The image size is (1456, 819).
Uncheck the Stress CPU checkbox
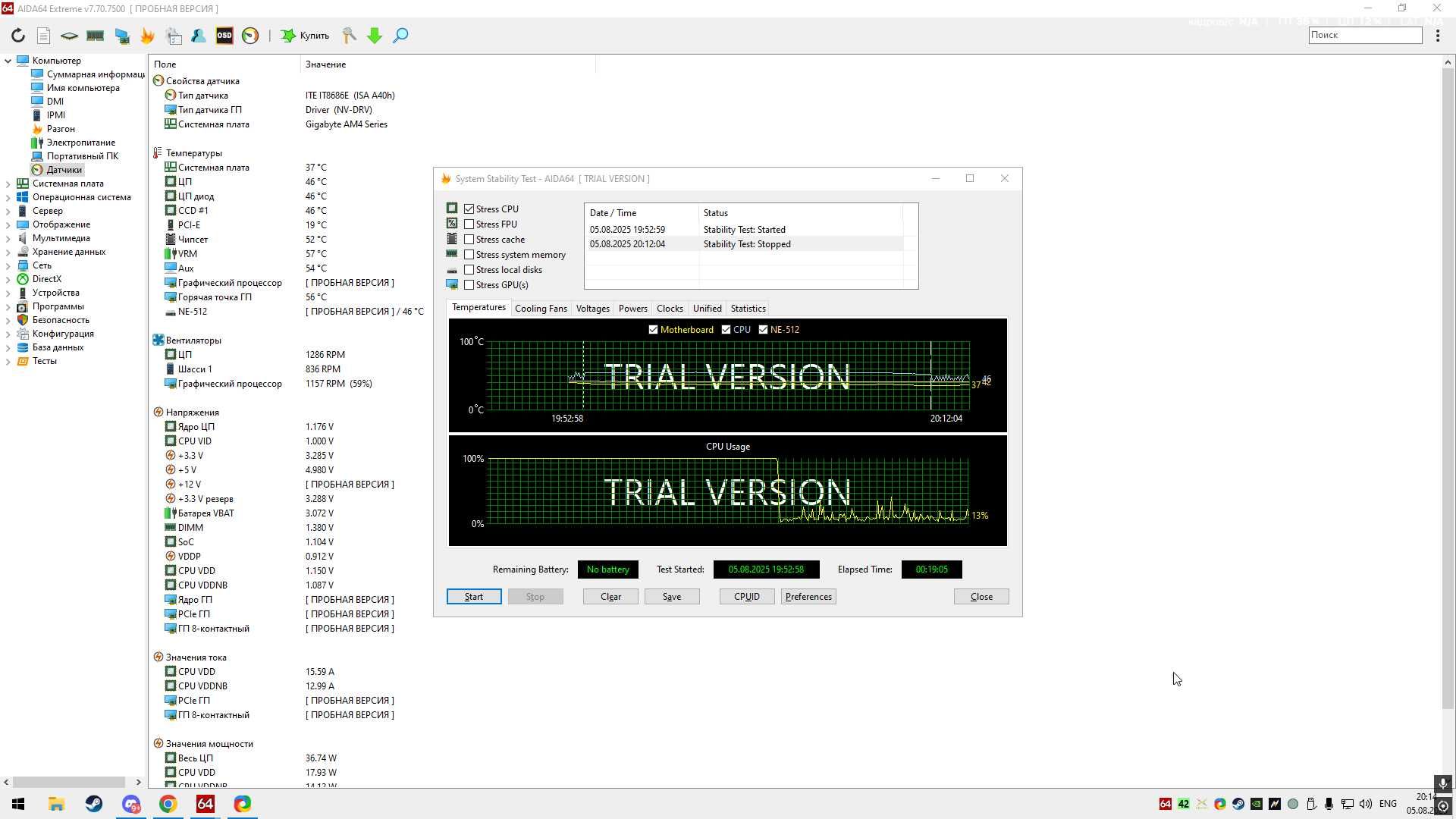(x=469, y=209)
